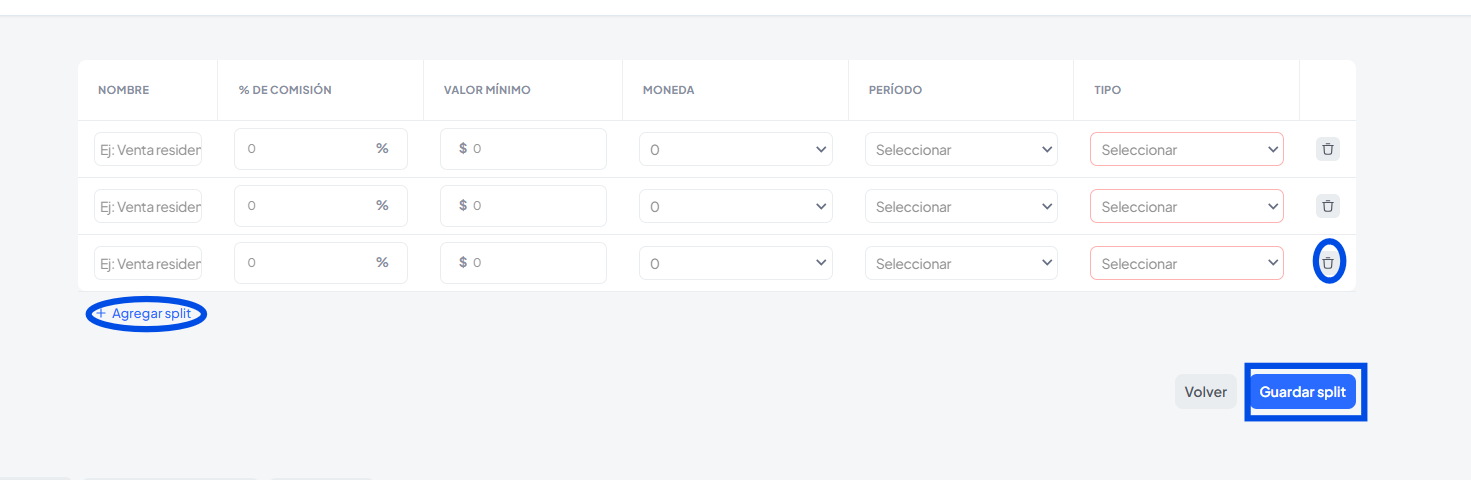Expand first row Período dropdown
The image size is (1471, 480).
[x=961, y=150]
